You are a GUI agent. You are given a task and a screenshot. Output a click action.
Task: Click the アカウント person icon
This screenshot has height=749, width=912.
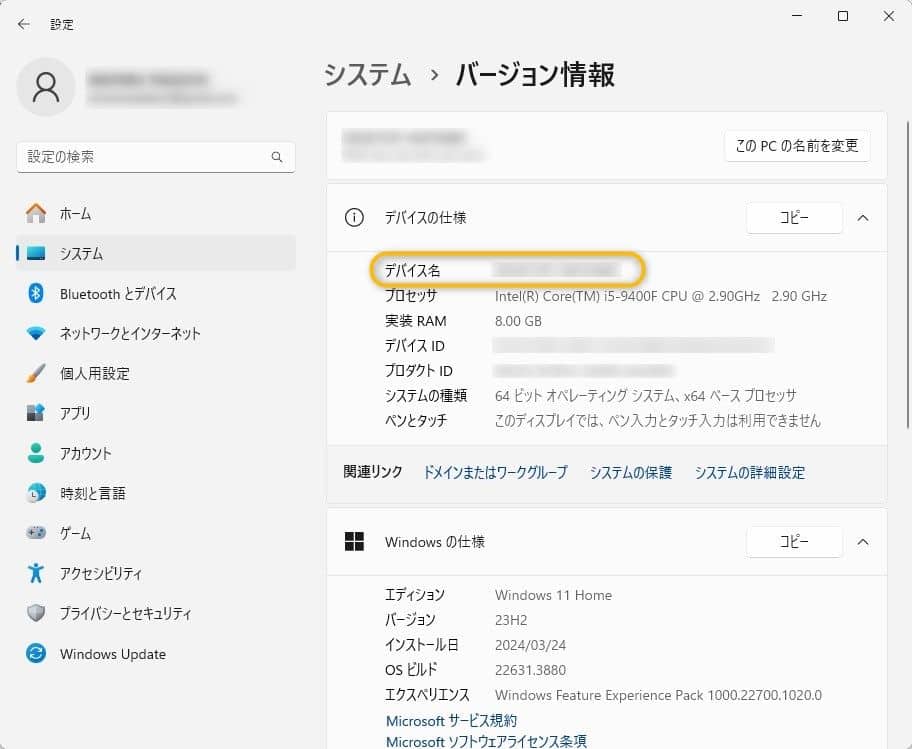coord(35,453)
